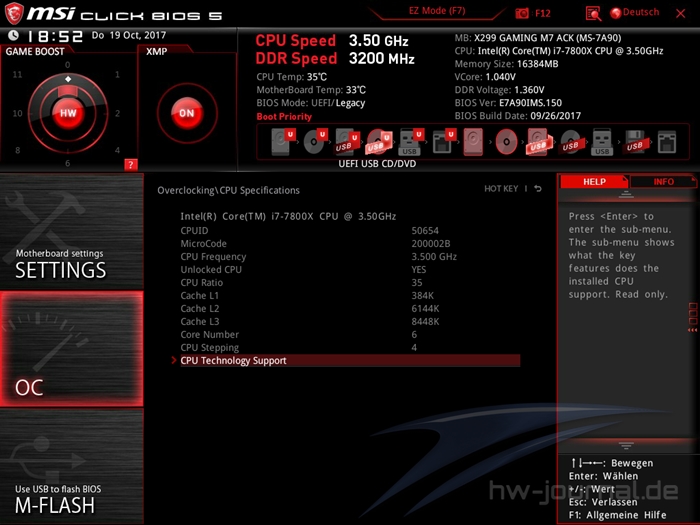
Task: Click the CPU Frequency row
Action: (350, 257)
